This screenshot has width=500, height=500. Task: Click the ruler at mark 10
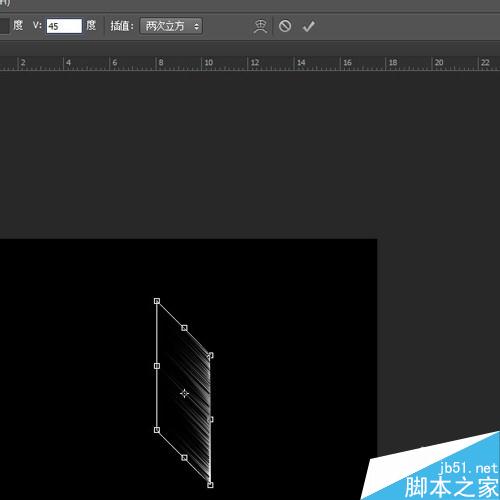tap(209, 62)
